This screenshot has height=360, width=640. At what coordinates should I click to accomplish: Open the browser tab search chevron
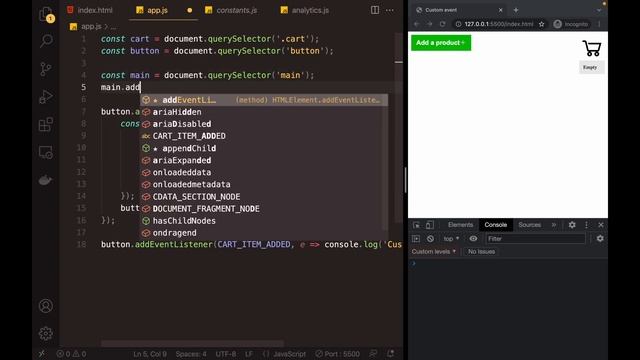click(x=599, y=10)
